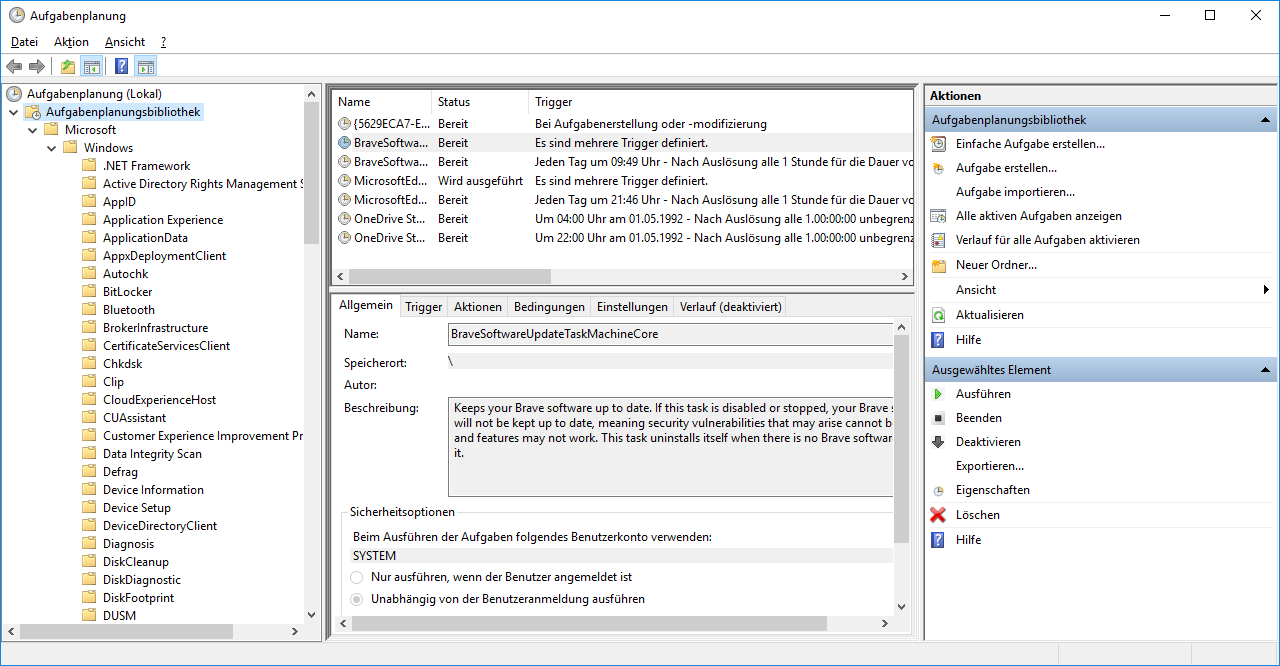Image resolution: width=1280 pixels, height=666 pixels.
Task: Click the Aufgabenplanung (Lokal) clock icon
Action: [x=14, y=94]
